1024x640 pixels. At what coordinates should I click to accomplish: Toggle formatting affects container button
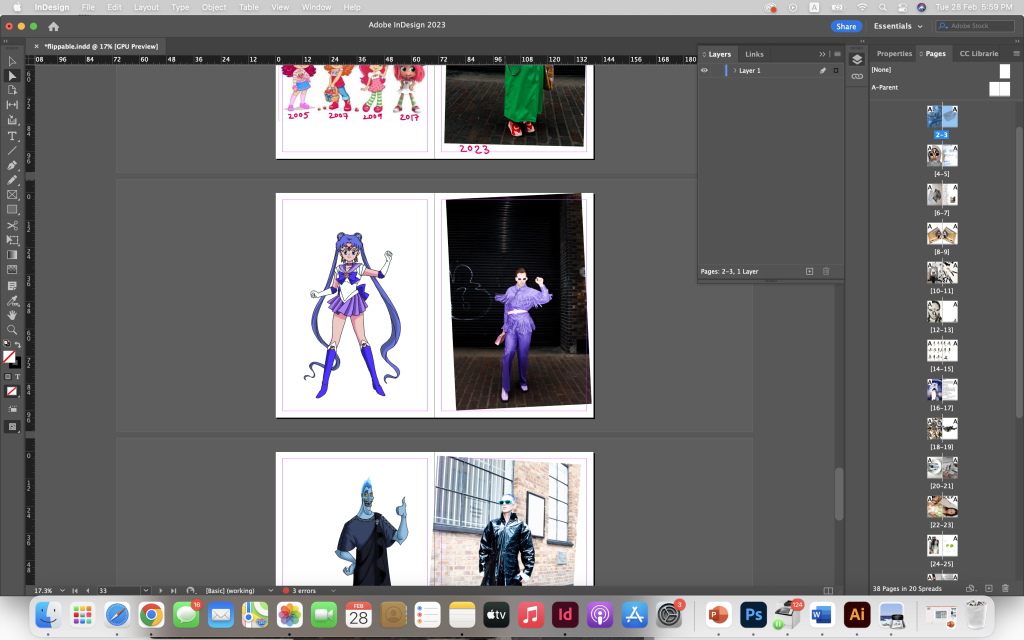point(8,377)
